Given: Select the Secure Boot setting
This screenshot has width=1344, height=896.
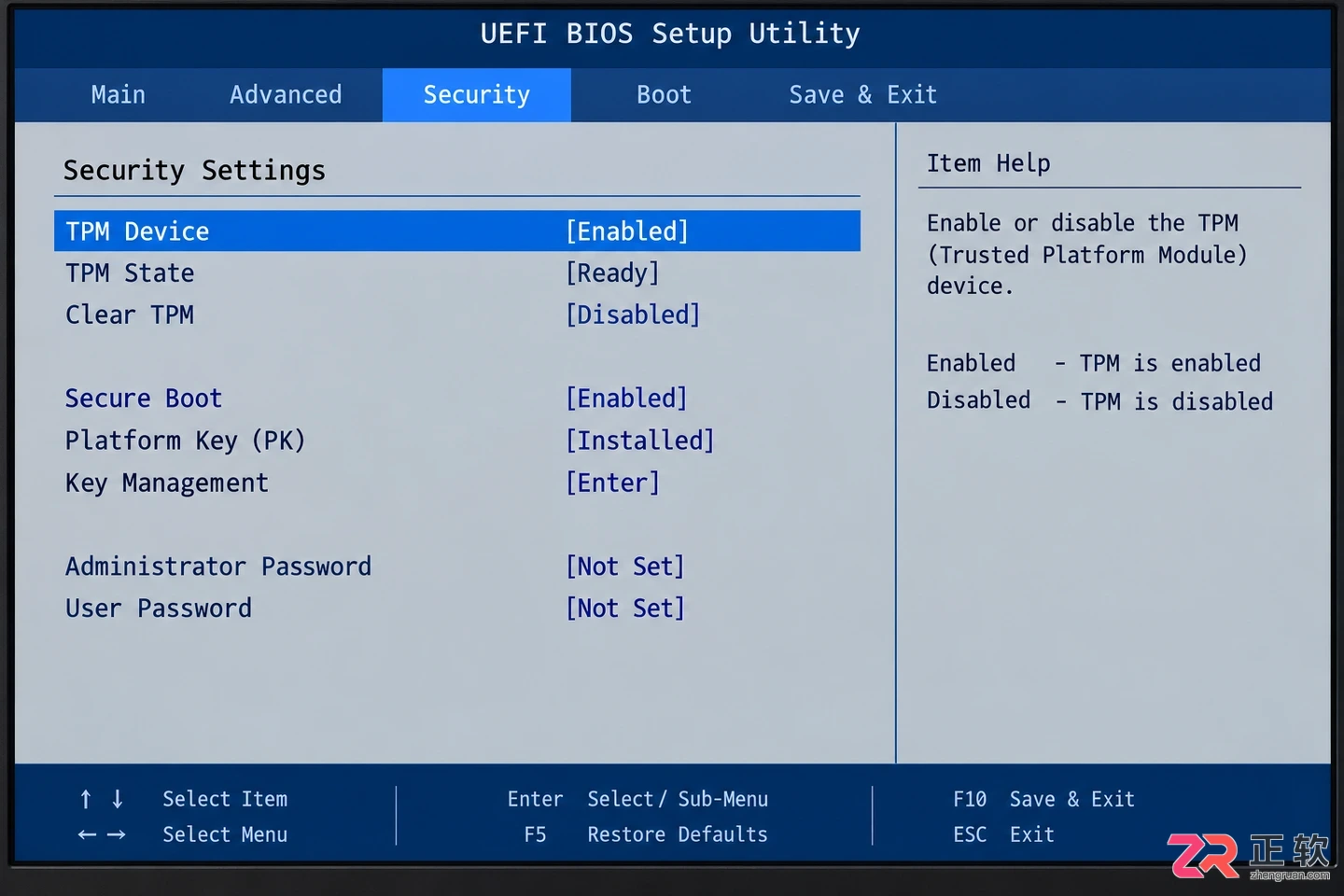Looking at the screenshot, I should [144, 399].
